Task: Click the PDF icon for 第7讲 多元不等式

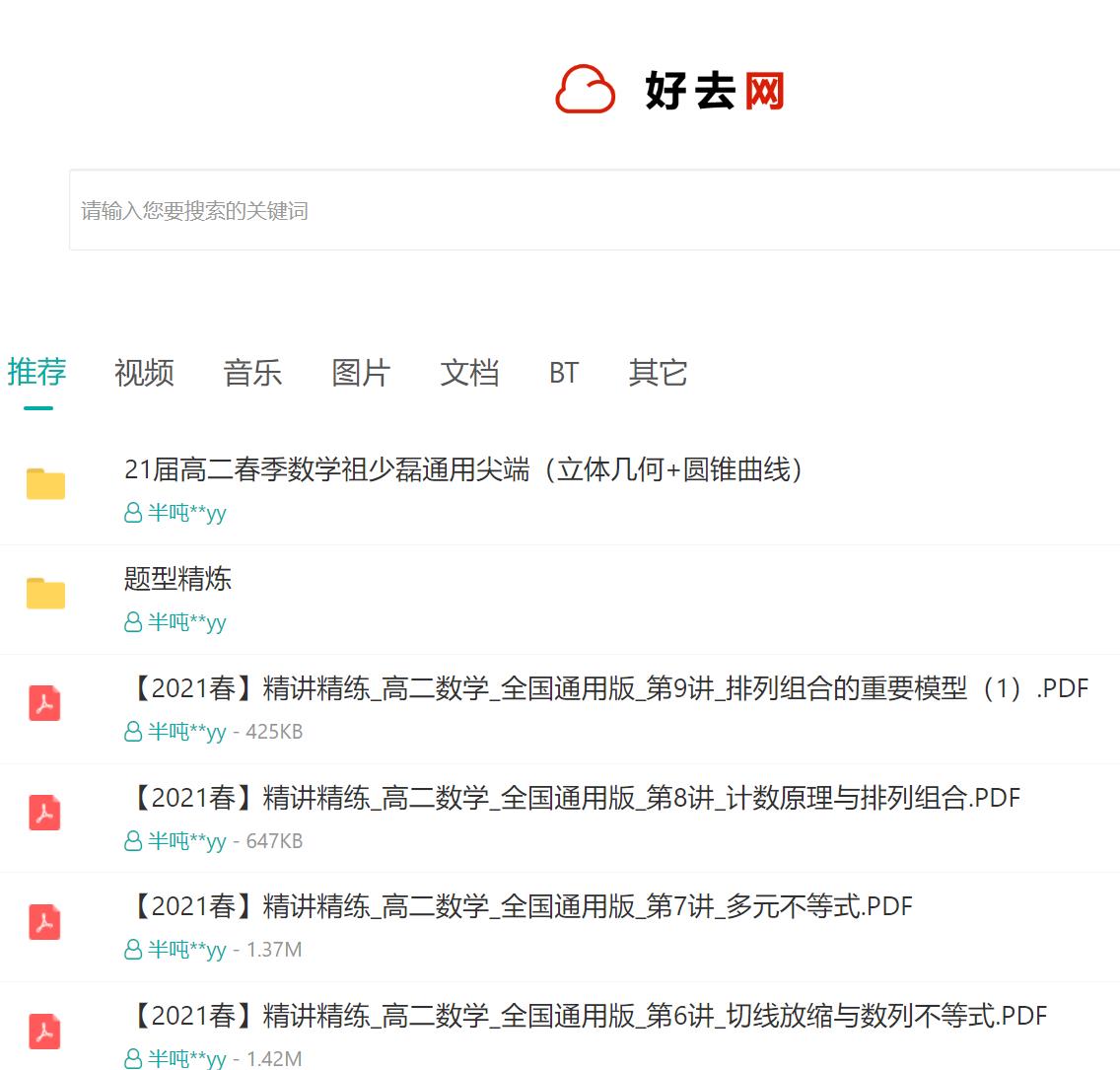Action: tap(44, 922)
